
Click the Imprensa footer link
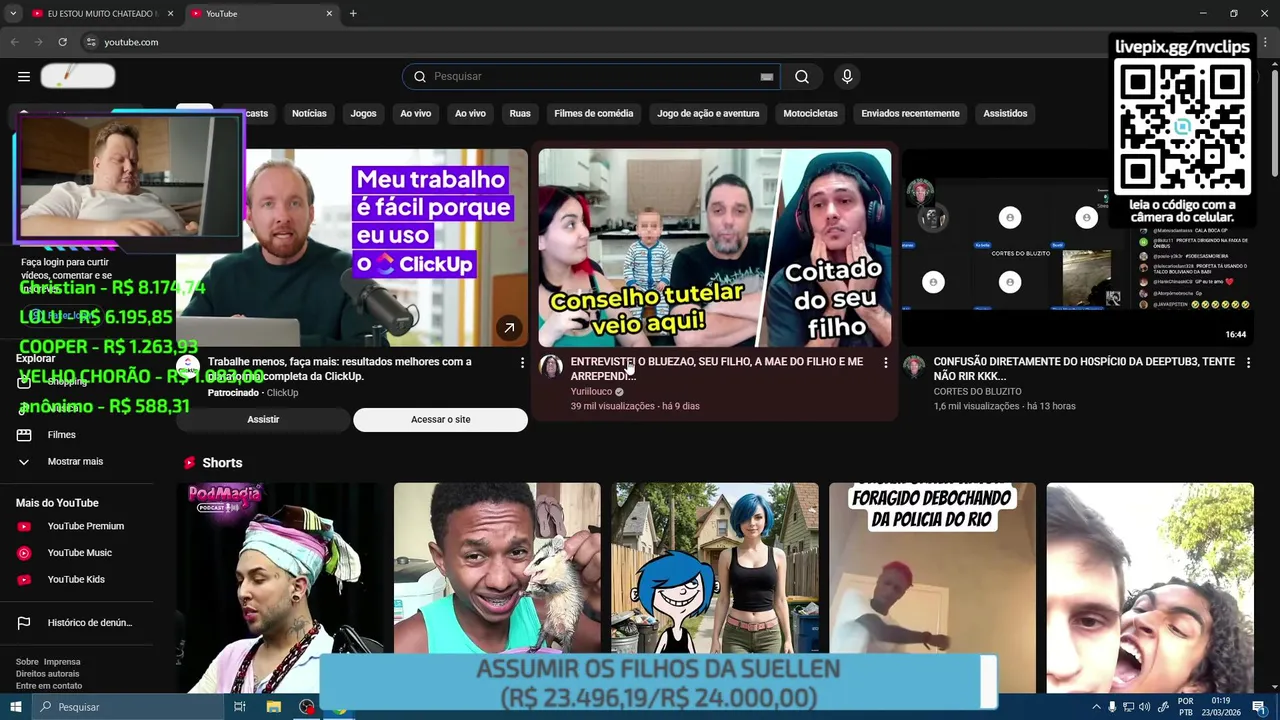click(x=62, y=662)
